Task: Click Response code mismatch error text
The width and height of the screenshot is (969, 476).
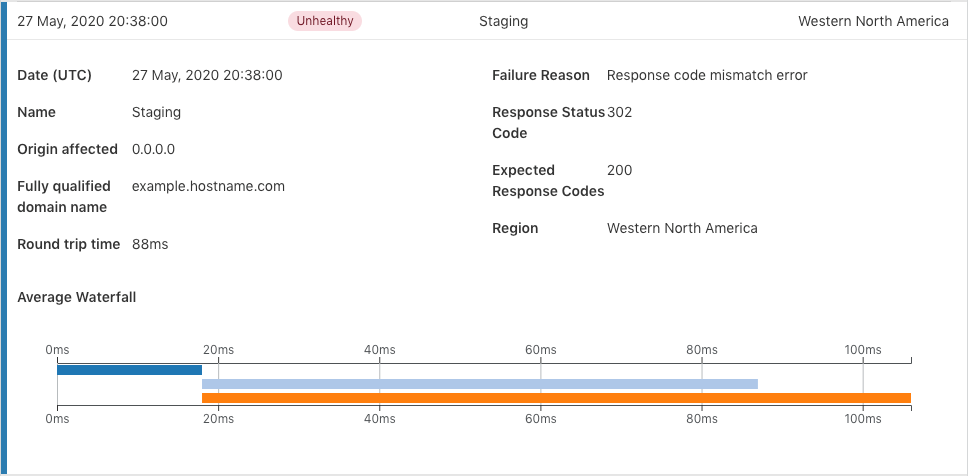Action: click(x=707, y=75)
